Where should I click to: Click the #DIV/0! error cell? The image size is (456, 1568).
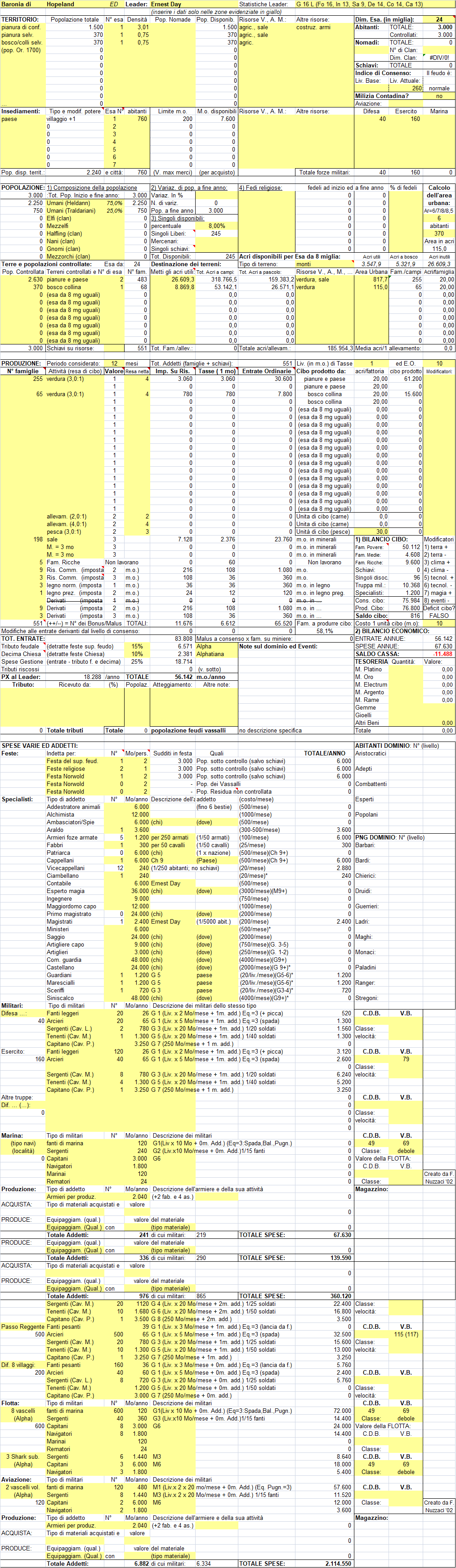pyautogui.click(x=438, y=58)
